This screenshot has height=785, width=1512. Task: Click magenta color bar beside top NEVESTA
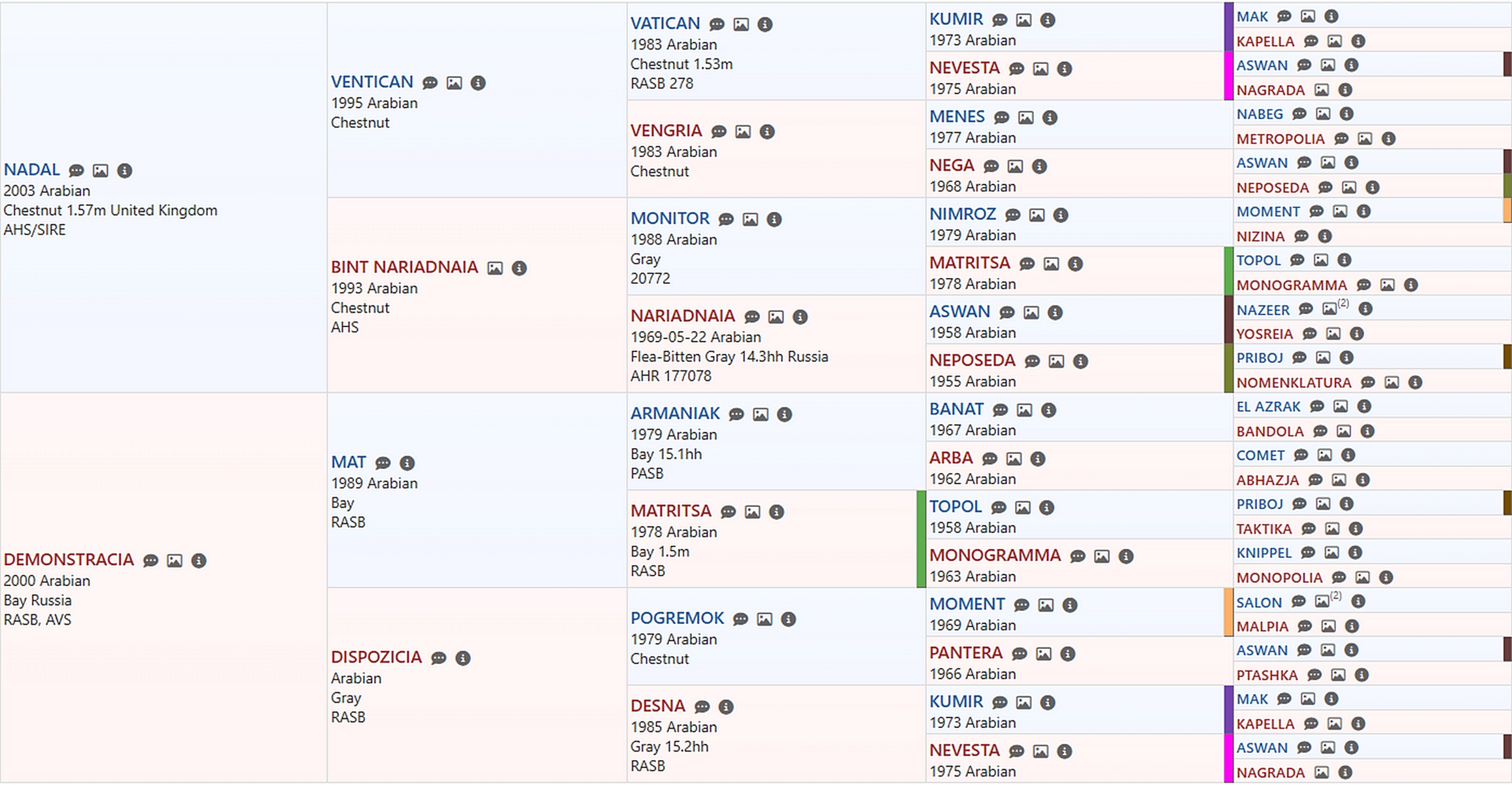1228,76
